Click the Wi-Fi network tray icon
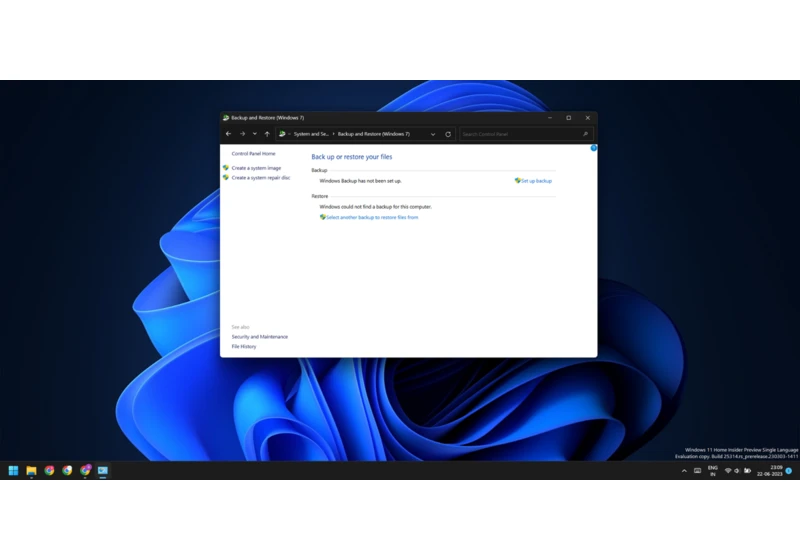 [x=728, y=471]
